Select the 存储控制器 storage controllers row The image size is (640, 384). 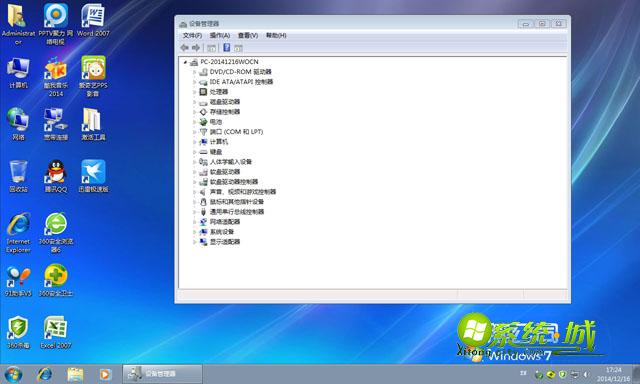coord(220,112)
